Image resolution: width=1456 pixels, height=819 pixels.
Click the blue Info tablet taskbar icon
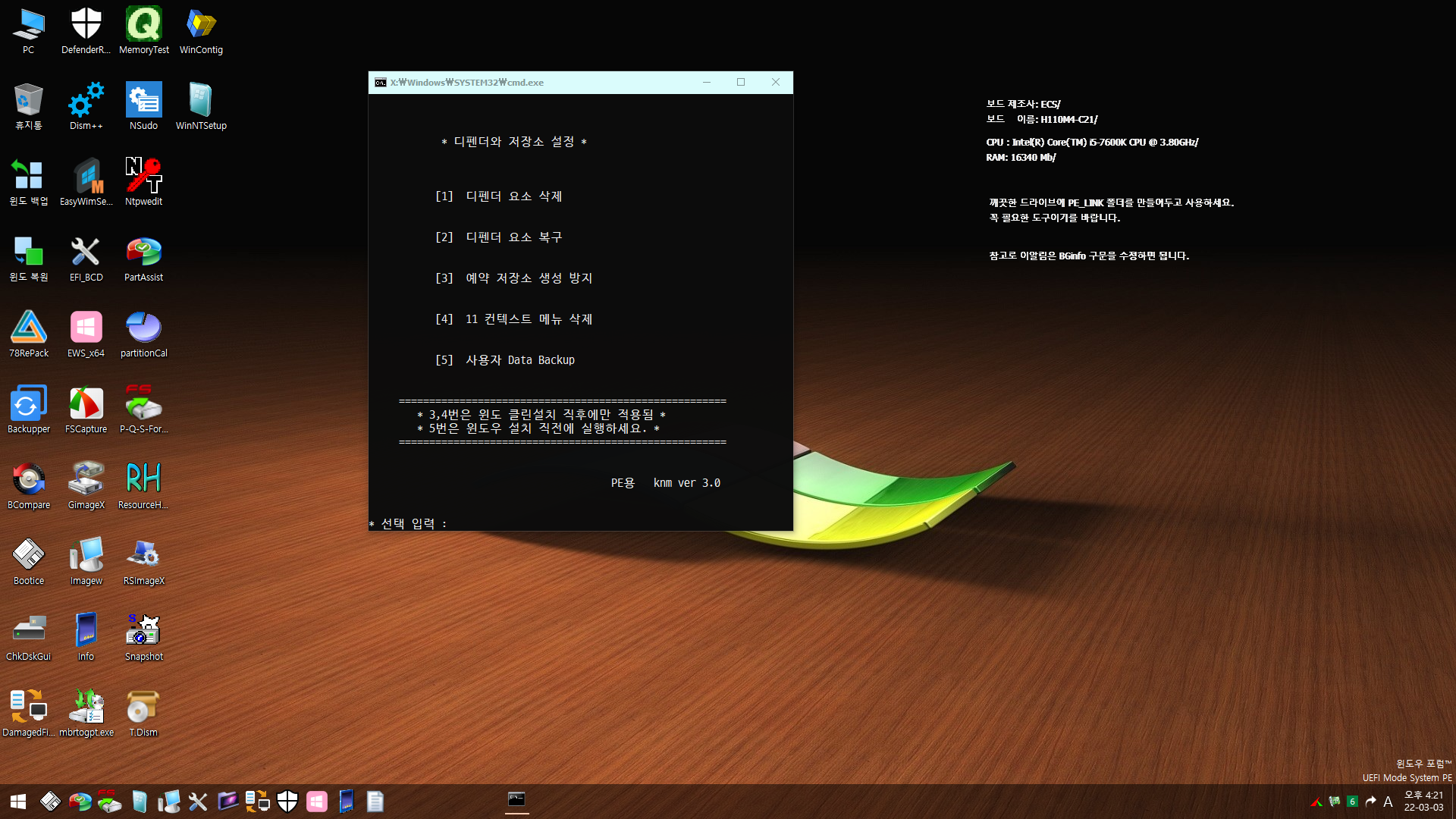click(x=347, y=802)
